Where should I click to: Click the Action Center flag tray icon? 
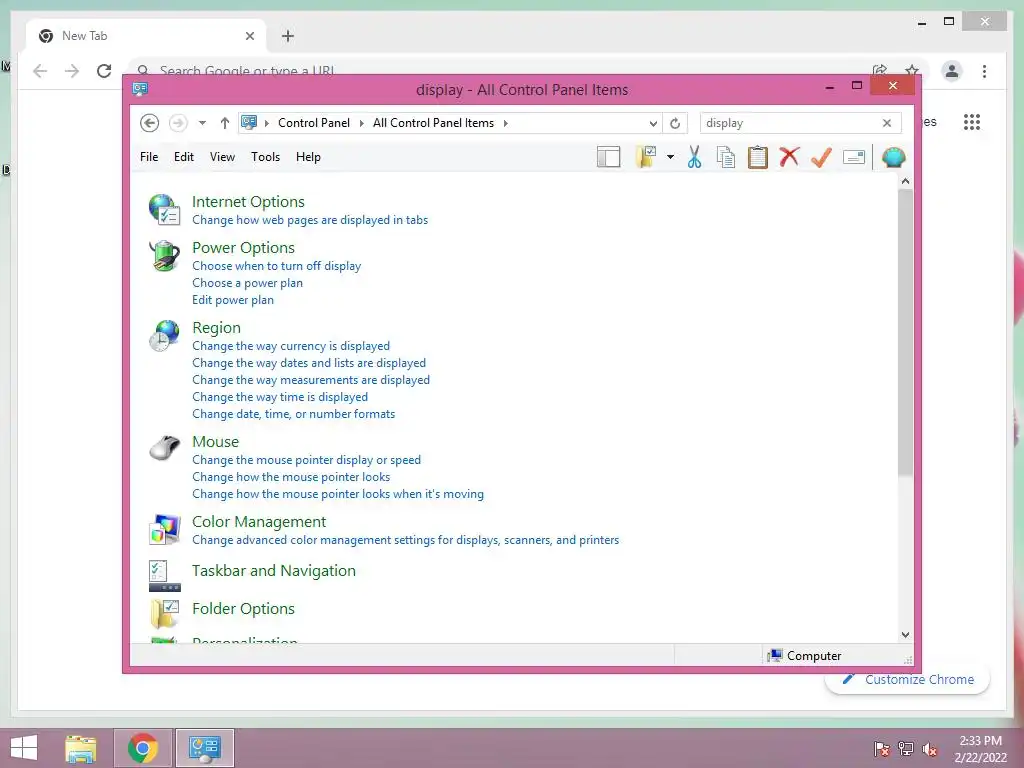(882, 748)
